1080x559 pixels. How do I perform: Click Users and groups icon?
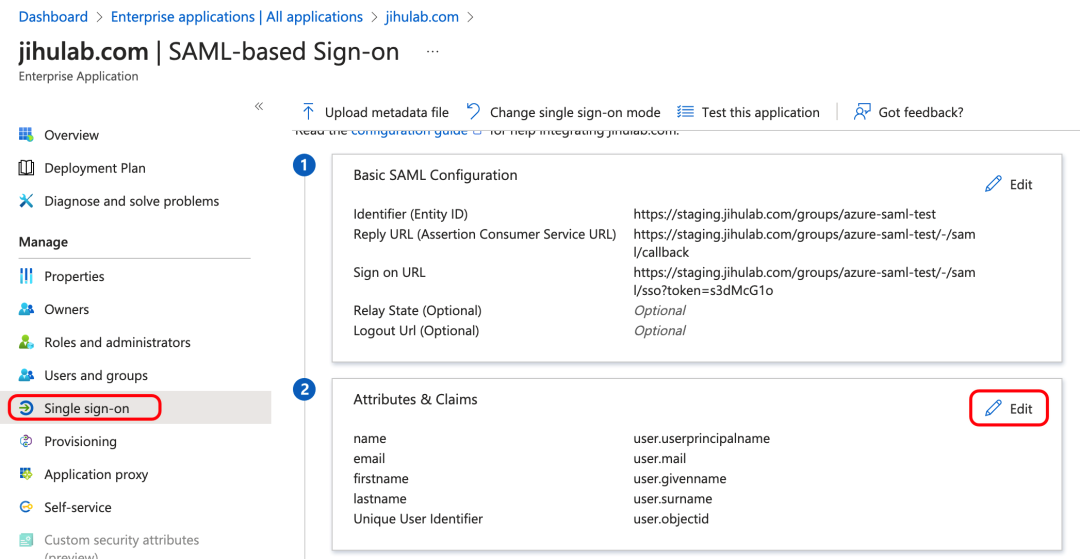coord(26,375)
